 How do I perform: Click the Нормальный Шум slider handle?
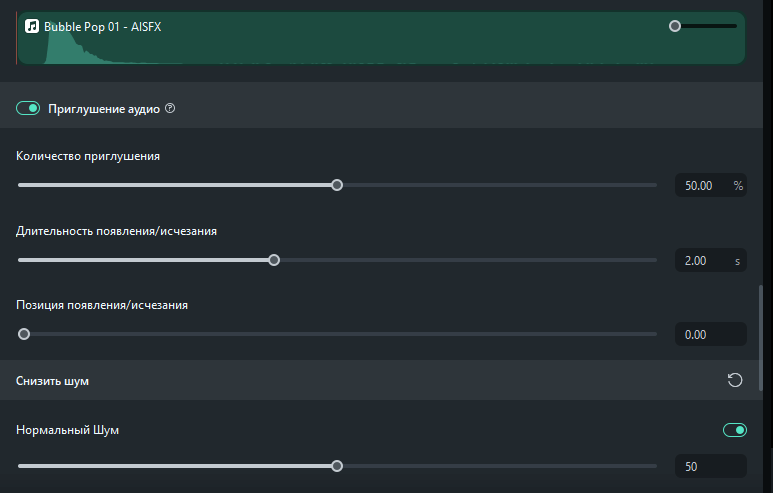337,466
